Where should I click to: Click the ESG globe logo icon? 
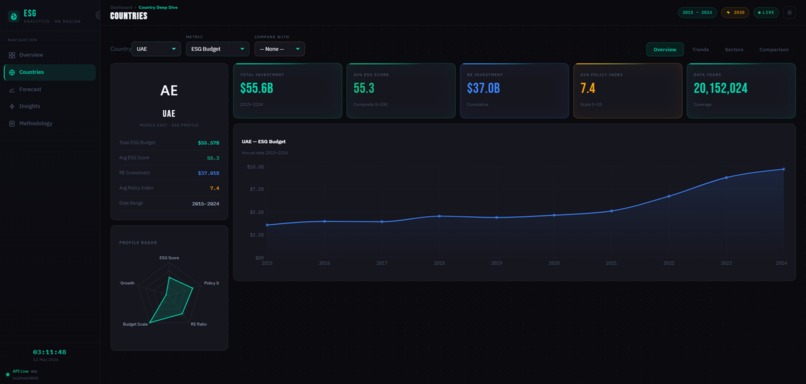13,16
